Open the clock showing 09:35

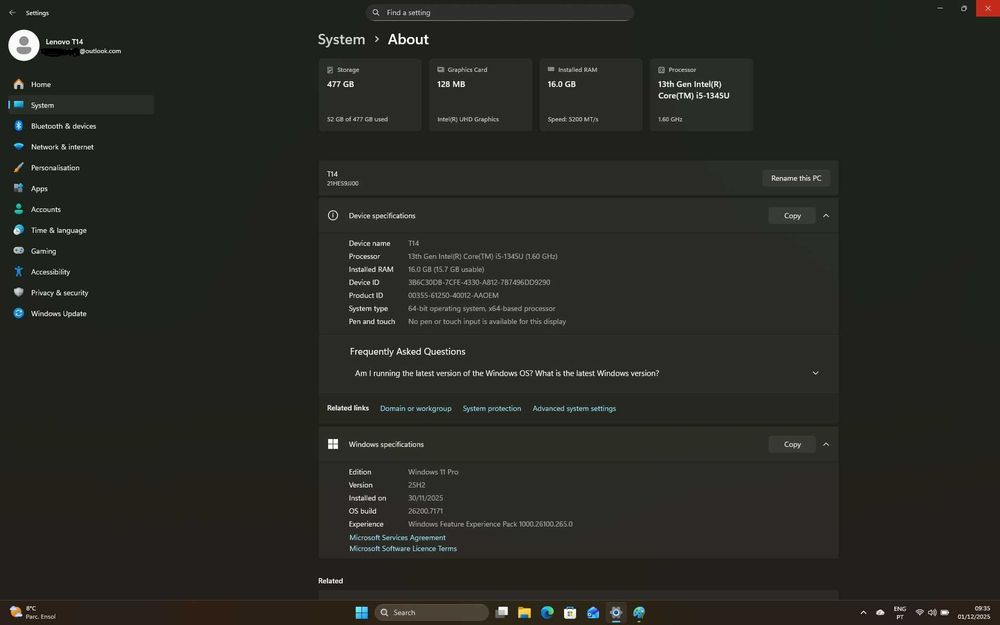[x=974, y=612]
